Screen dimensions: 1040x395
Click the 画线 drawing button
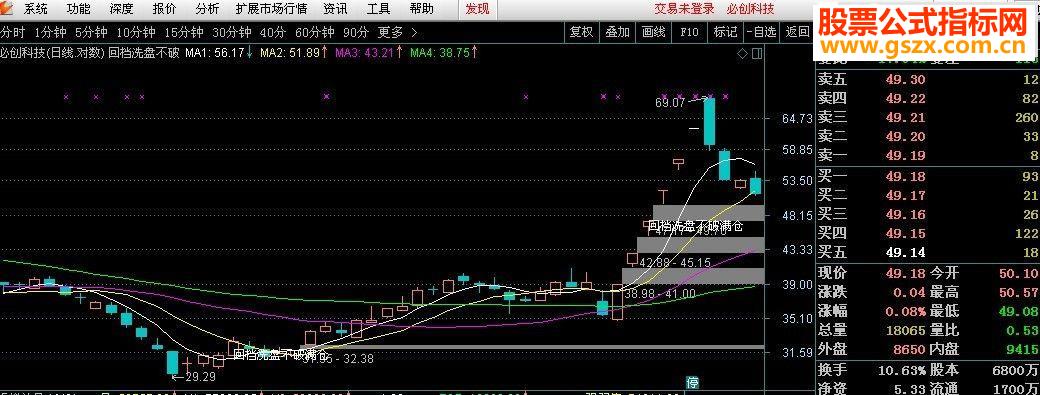653,32
